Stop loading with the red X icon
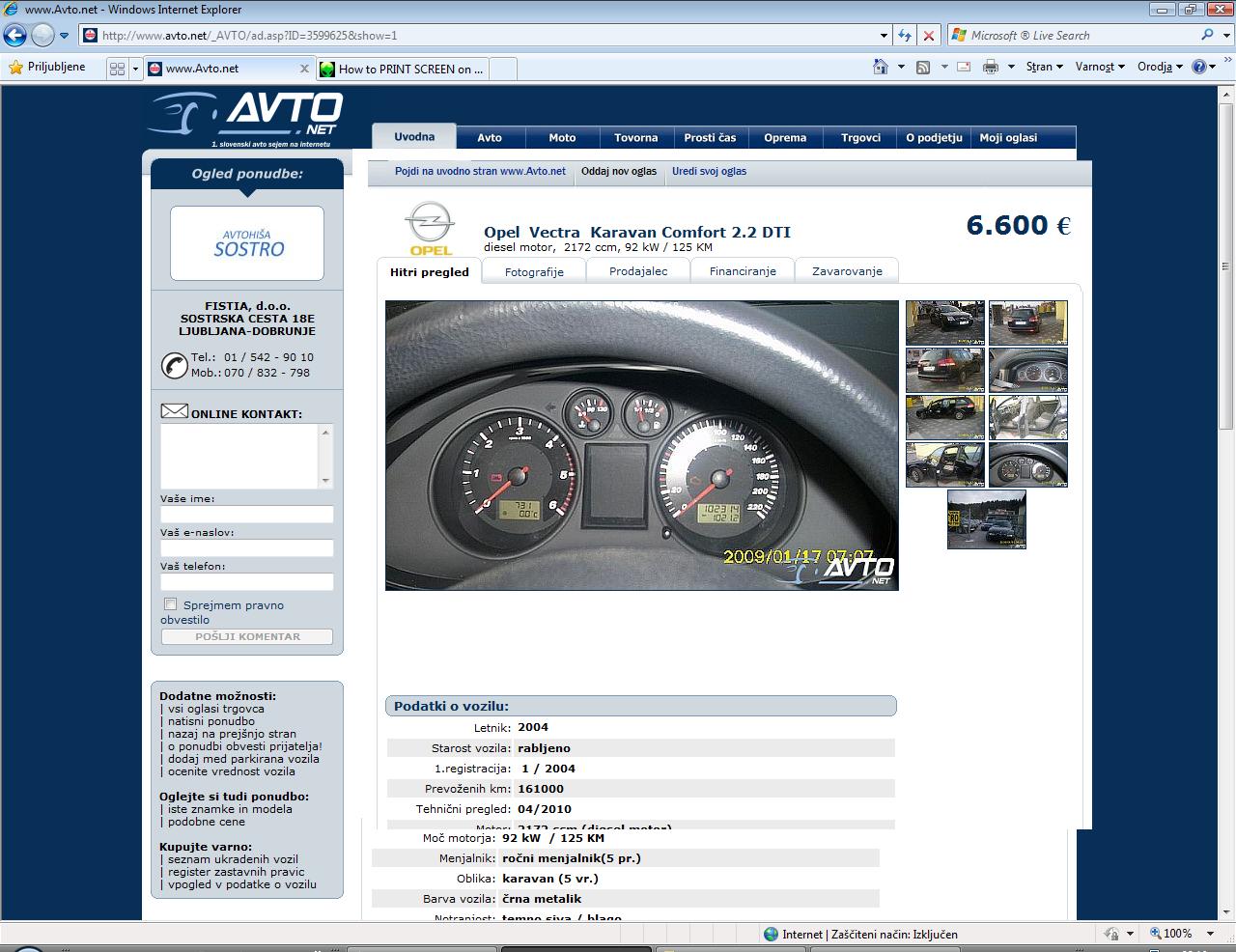The height and width of the screenshot is (952, 1236). point(929,36)
